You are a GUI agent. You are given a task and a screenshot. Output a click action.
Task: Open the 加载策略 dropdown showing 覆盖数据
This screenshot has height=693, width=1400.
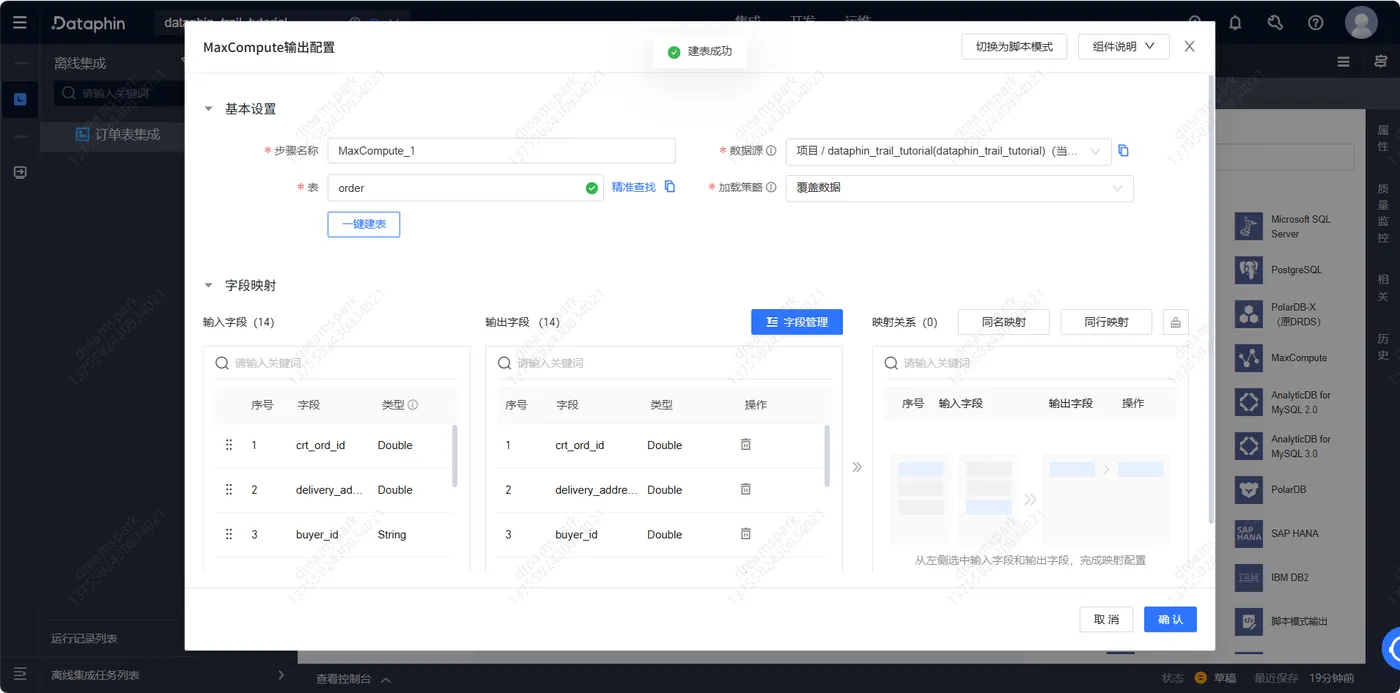[x=960, y=188]
